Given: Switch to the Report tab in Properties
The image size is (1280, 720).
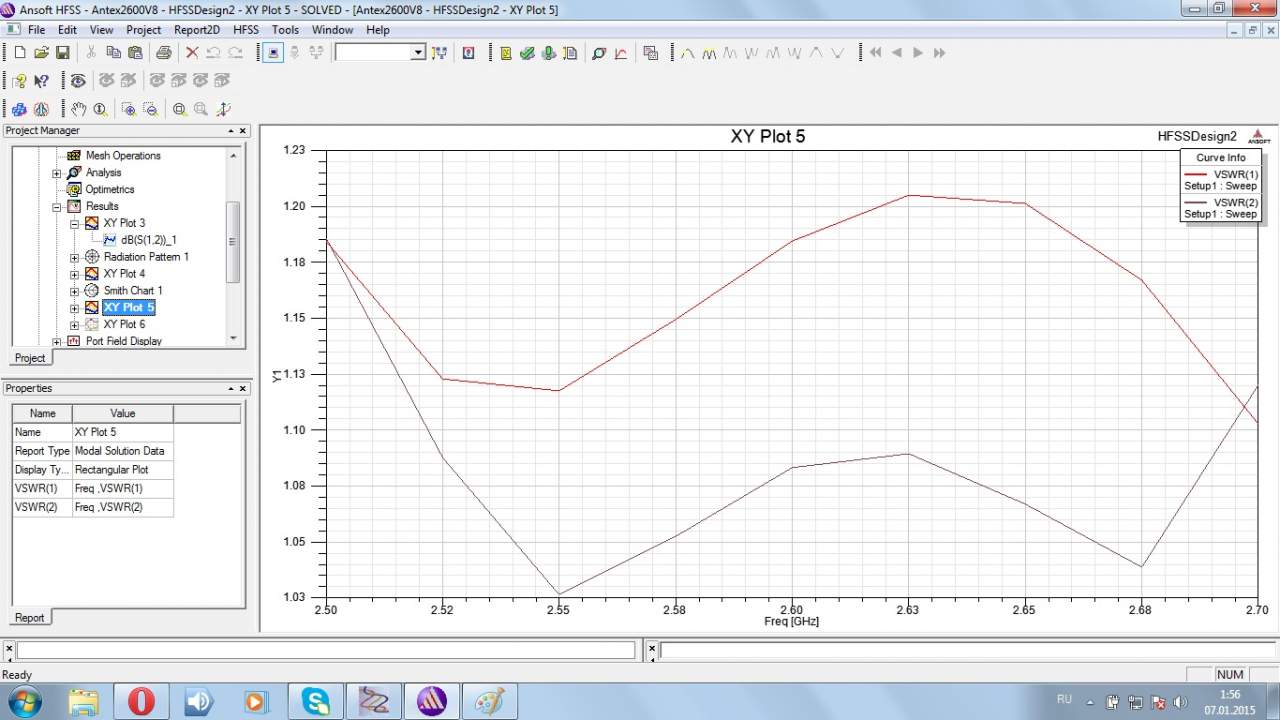Looking at the screenshot, I should 29,617.
